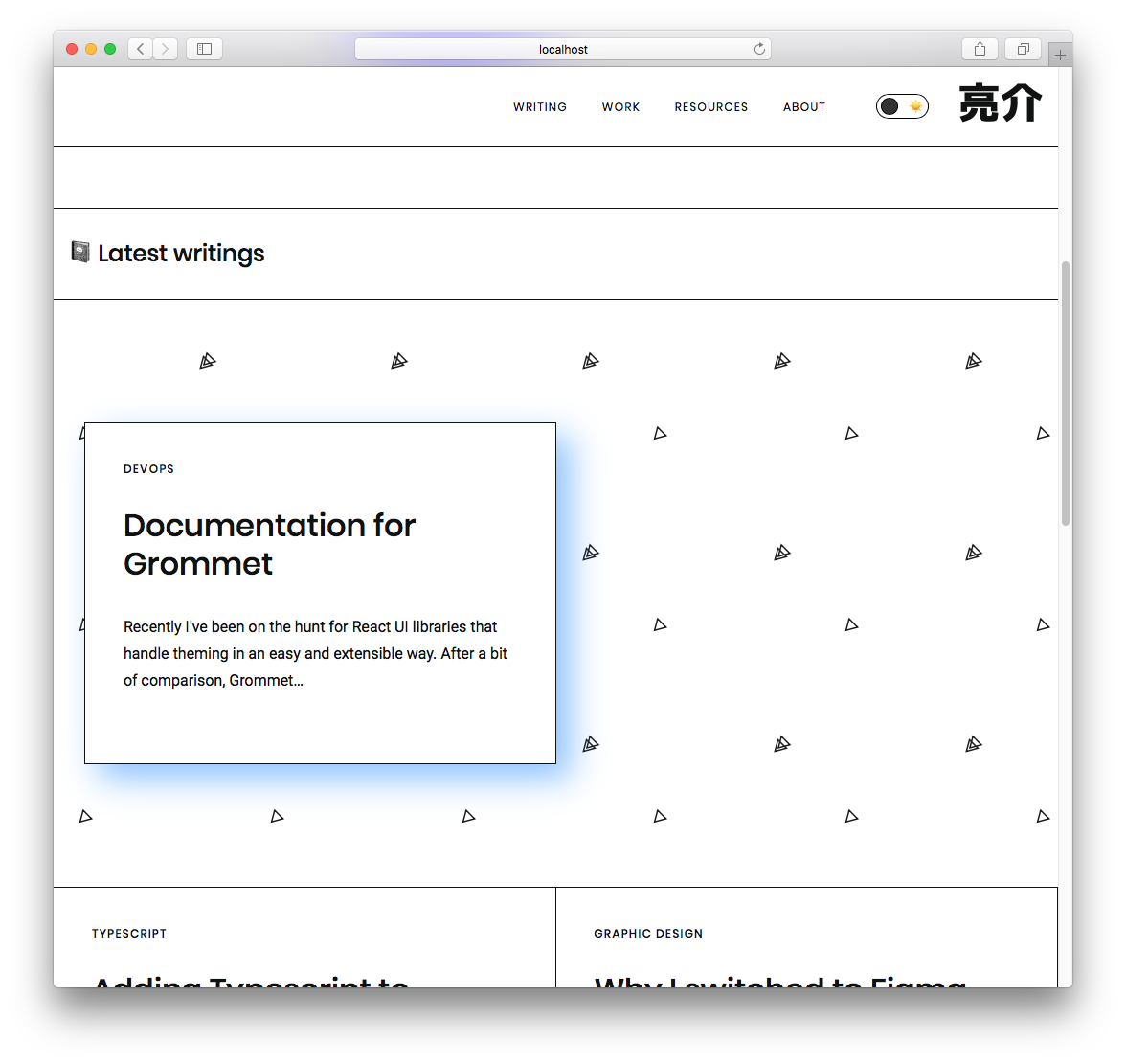Toggle the Safari sidebar button
The width and height of the screenshot is (1126, 1064).
[x=204, y=49]
